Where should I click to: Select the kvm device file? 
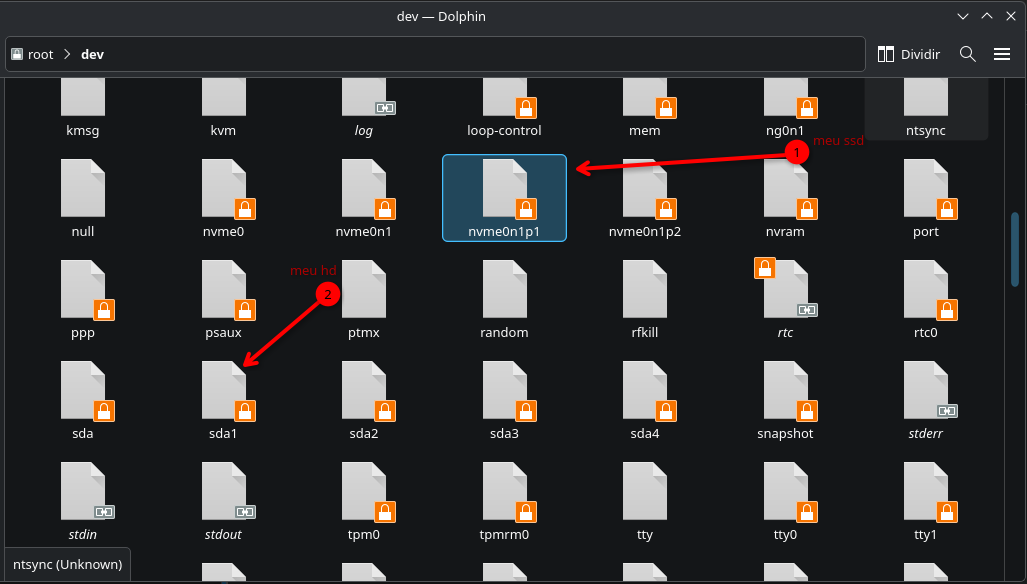223,108
